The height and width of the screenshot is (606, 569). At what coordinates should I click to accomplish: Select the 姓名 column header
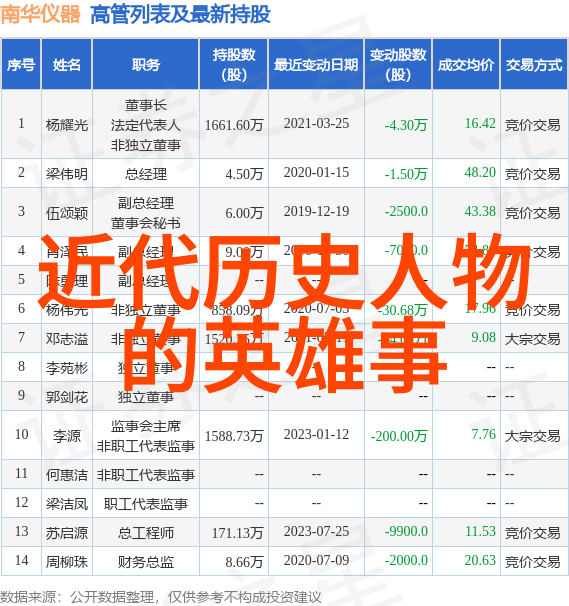(66, 65)
